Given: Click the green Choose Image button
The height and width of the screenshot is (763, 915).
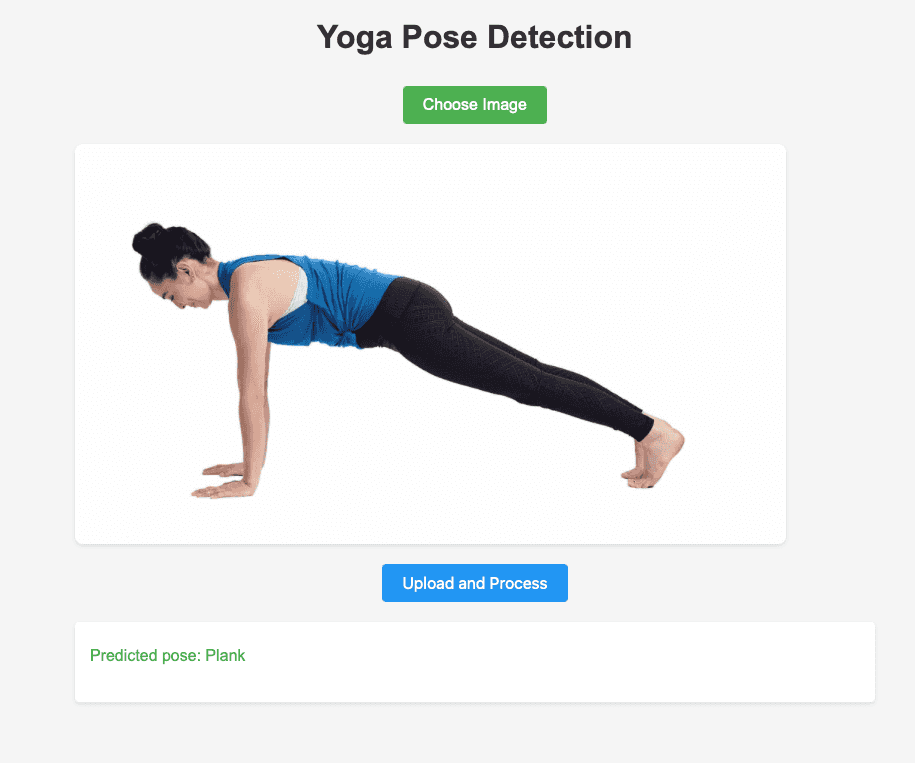Looking at the screenshot, I should click(474, 105).
